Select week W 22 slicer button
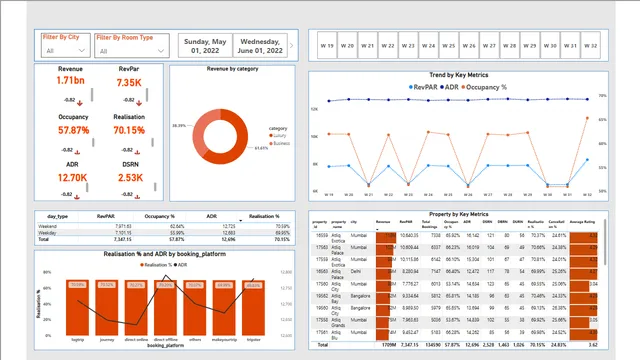The width and height of the screenshot is (640, 360). (388, 45)
